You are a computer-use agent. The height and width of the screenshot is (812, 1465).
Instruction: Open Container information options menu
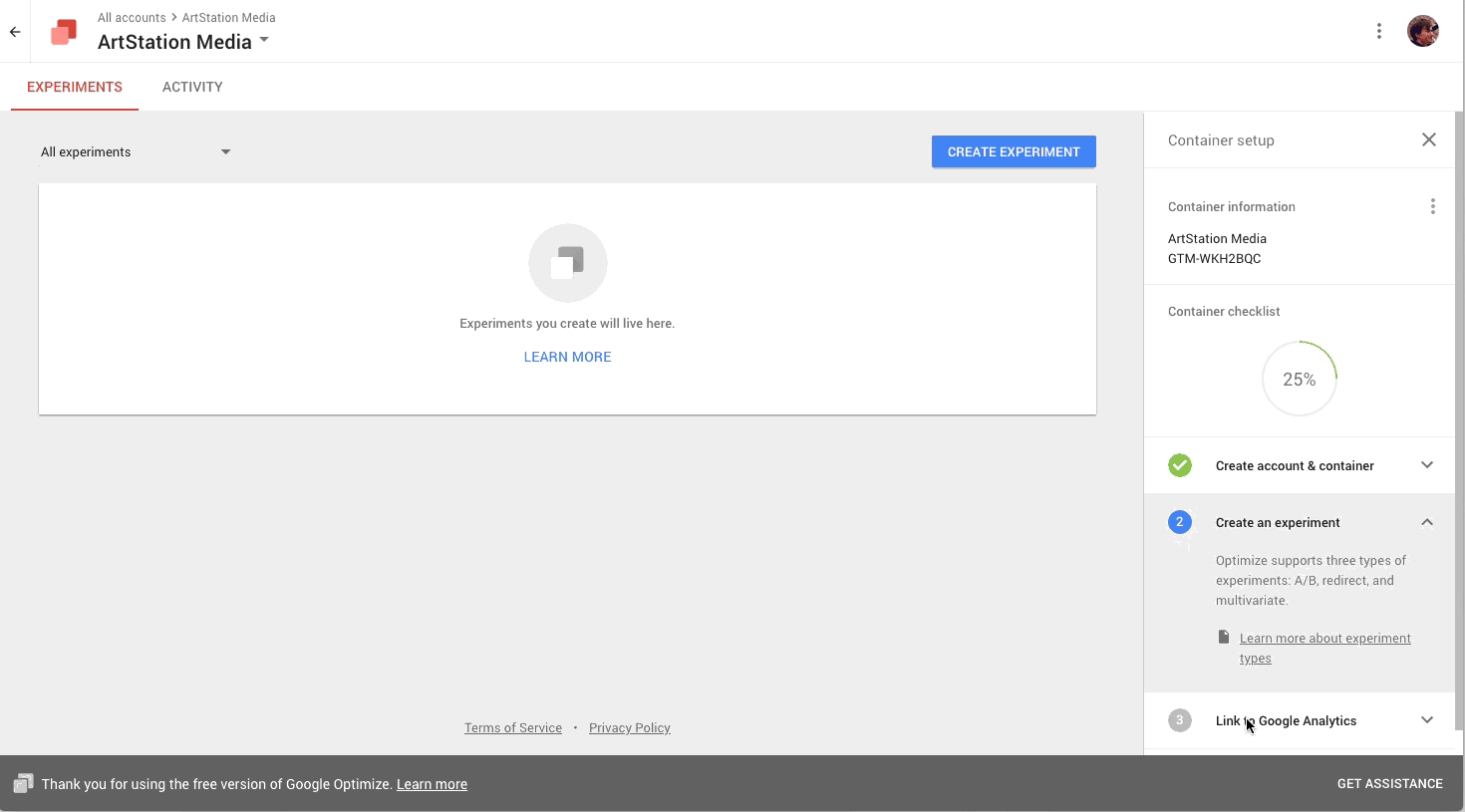pyautogui.click(x=1433, y=206)
